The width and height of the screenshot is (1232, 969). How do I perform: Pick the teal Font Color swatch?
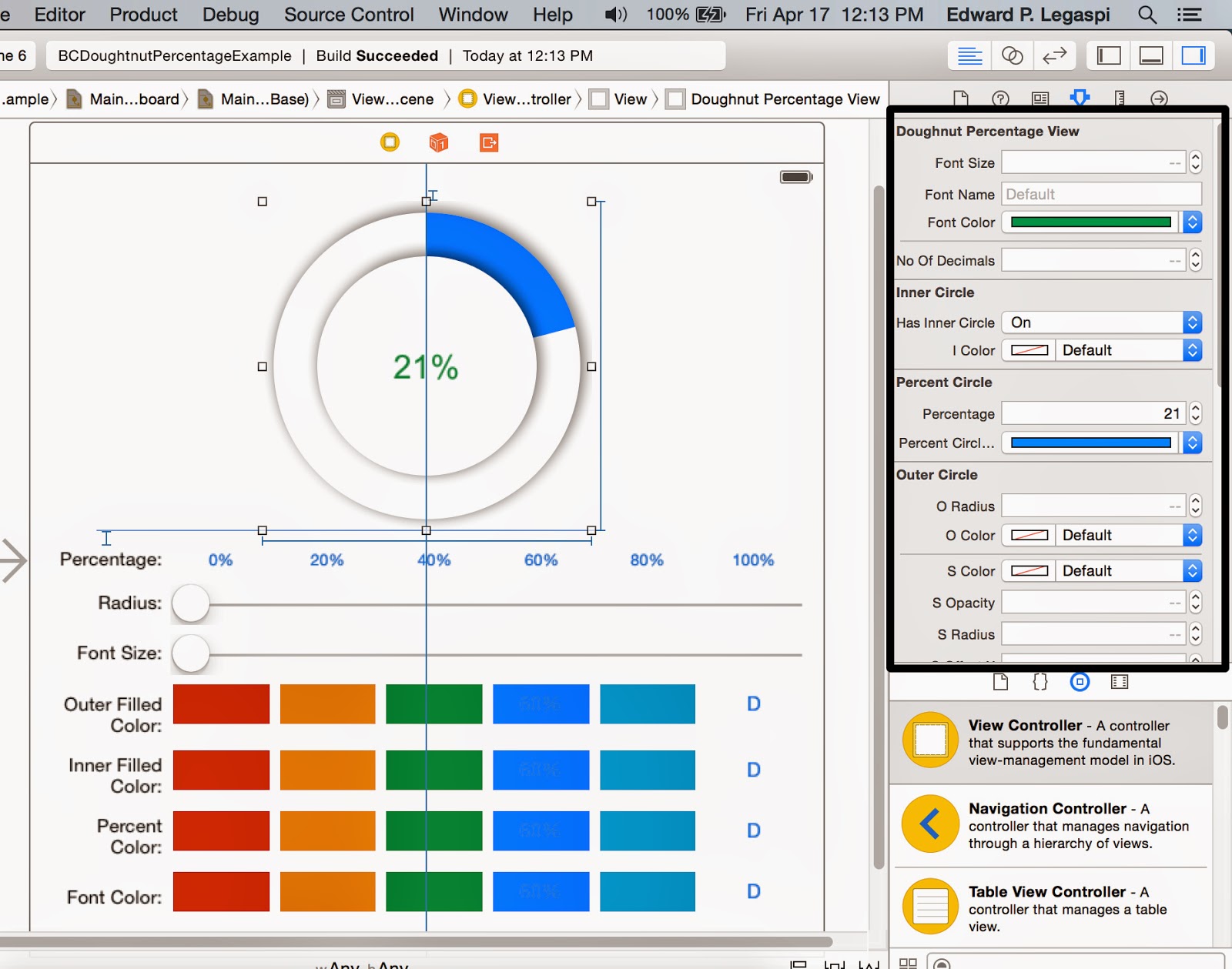(x=648, y=891)
